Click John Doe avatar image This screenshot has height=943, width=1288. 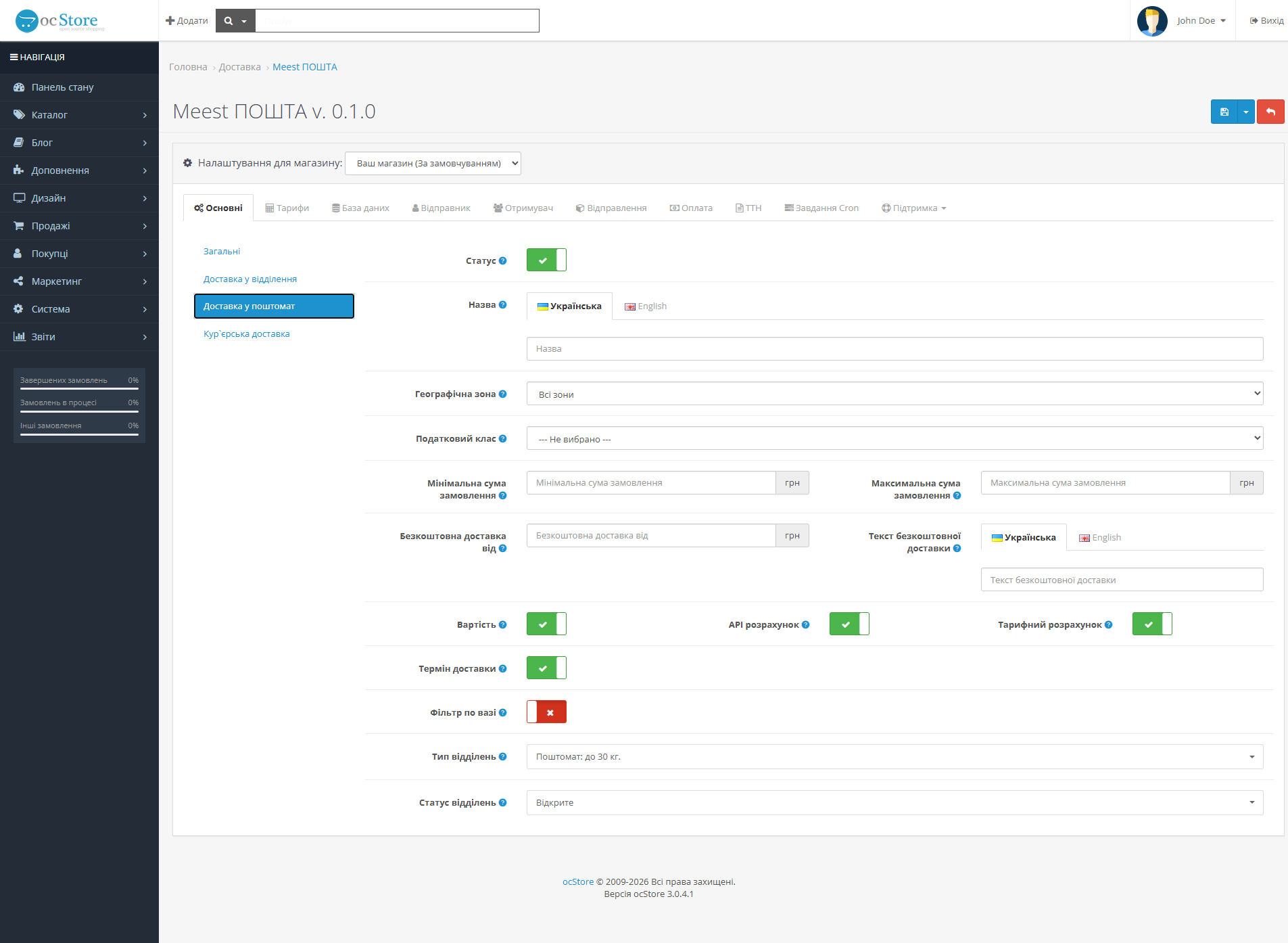tap(1152, 21)
